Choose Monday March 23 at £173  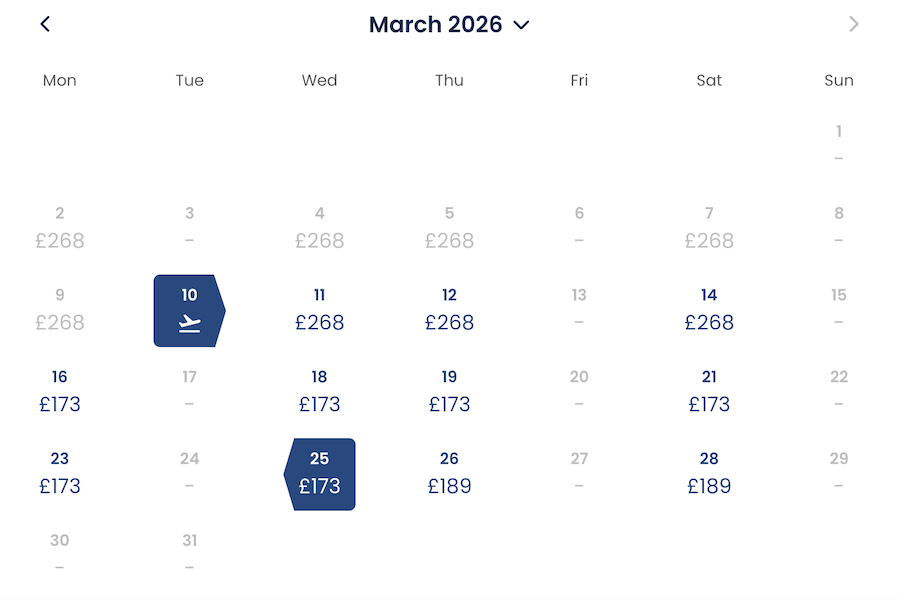tap(60, 474)
